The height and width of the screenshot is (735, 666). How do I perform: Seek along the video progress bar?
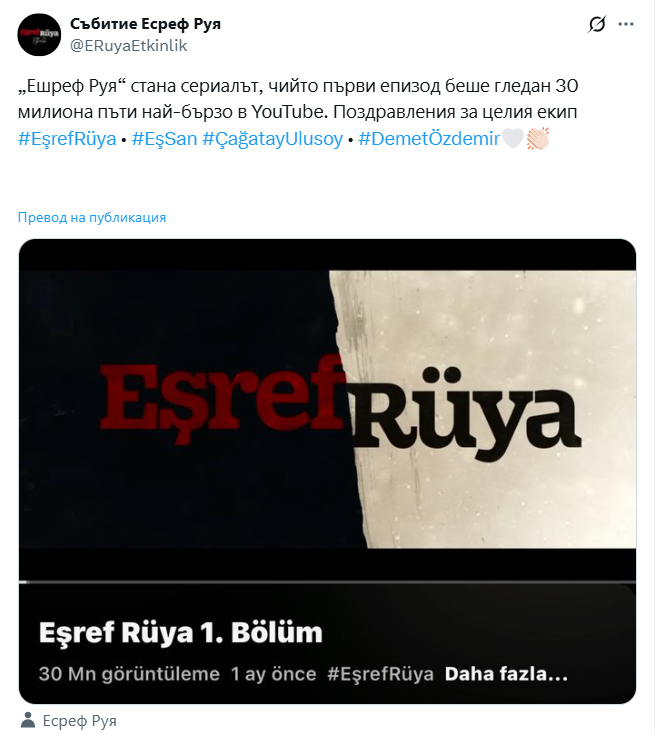pyautogui.click(x=327, y=582)
